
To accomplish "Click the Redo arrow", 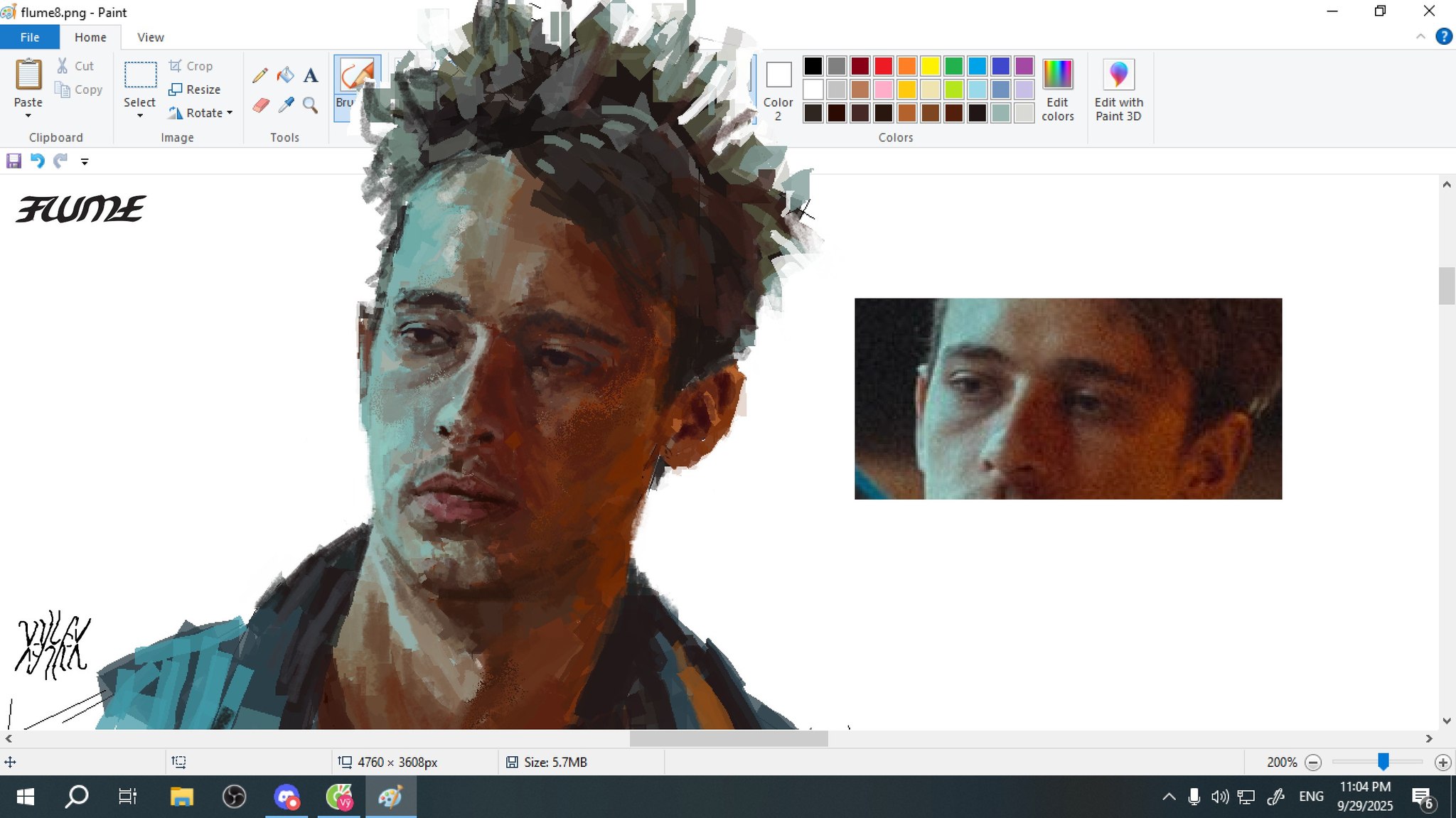I will pyautogui.click(x=60, y=161).
